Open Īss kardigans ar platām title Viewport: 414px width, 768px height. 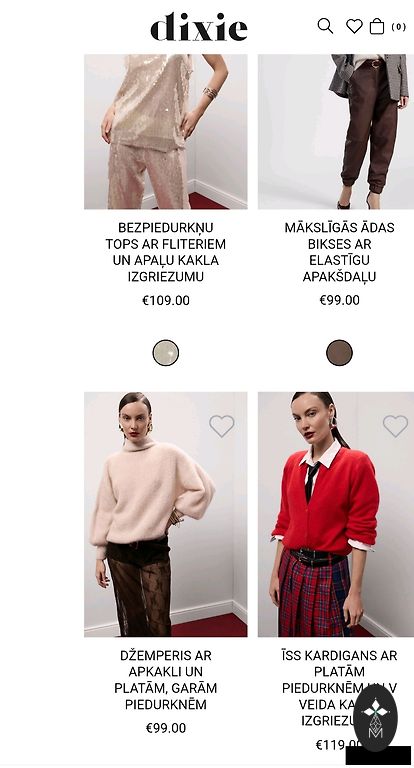tap(340, 688)
